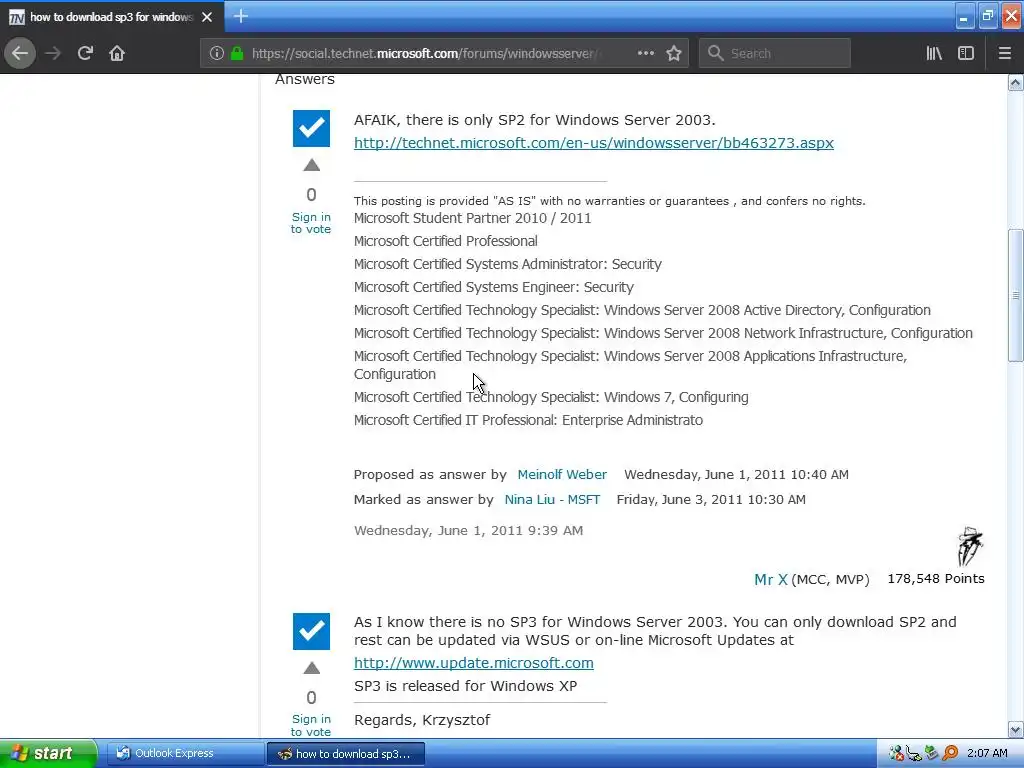Click the 'Answers' heading

tap(304, 79)
